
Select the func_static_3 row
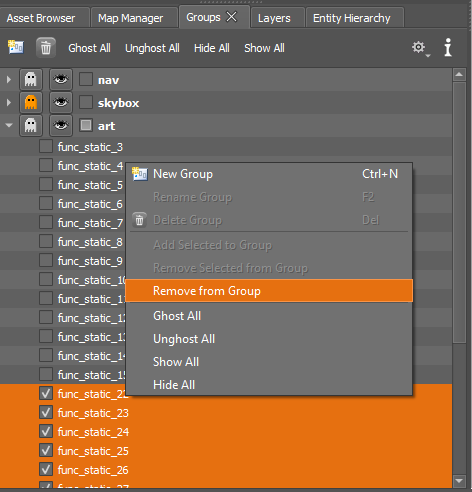[x=226, y=147]
